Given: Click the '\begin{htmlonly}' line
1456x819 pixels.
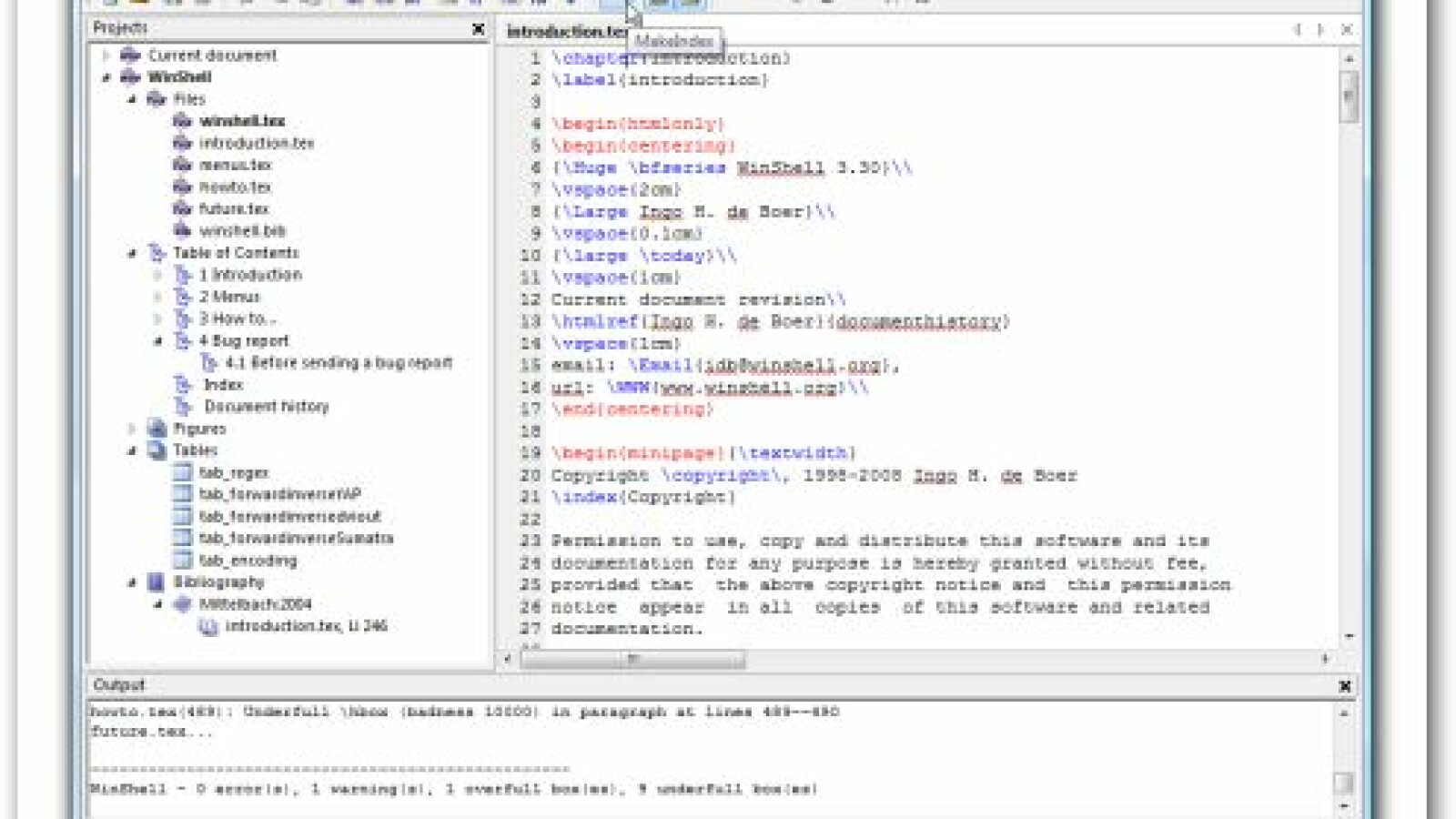Looking at the screenshot, I should pyautogui.click(x=638, y=124).
